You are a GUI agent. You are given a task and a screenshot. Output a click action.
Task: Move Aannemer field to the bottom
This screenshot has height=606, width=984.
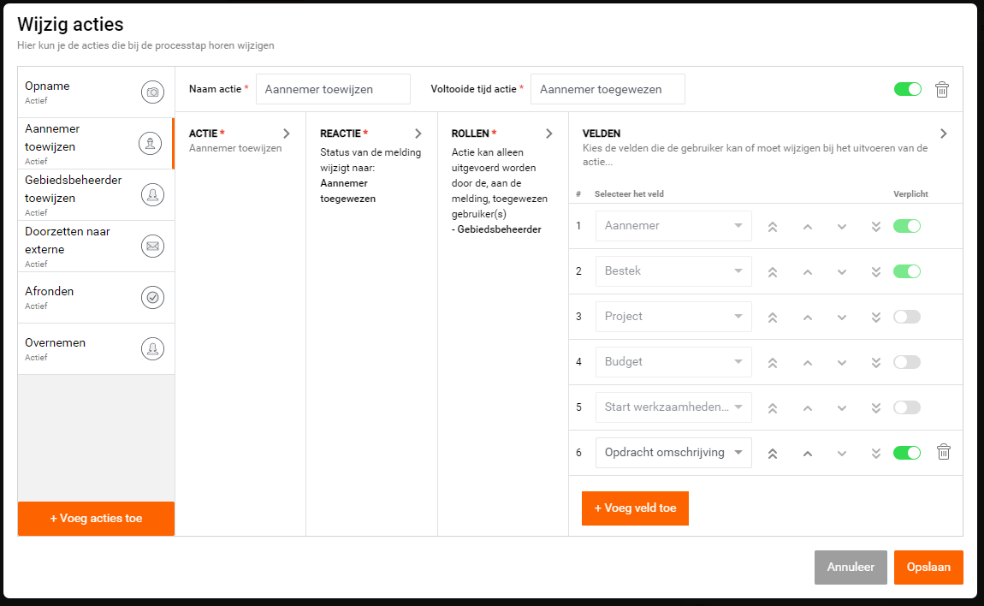coord(876,226)
